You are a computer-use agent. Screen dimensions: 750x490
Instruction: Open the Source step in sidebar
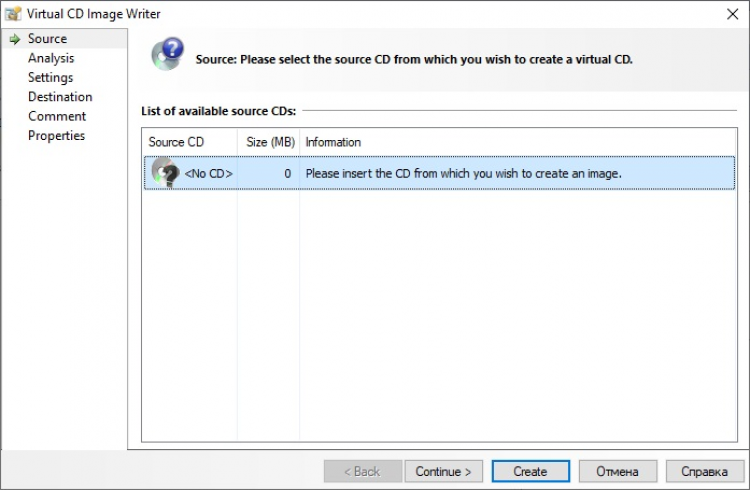(47, 39)
